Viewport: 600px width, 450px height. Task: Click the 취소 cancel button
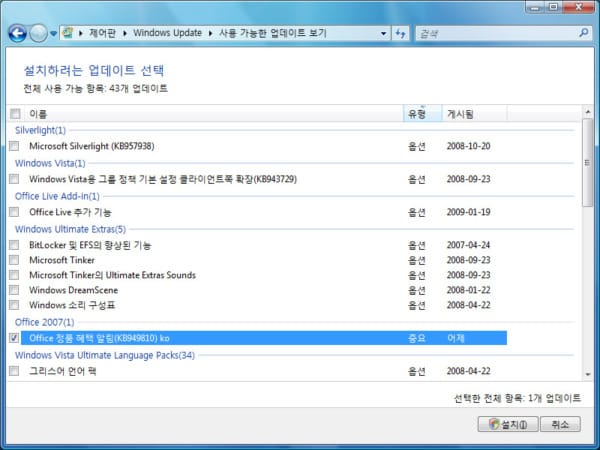pyautogui.click(x=559, y=424)
